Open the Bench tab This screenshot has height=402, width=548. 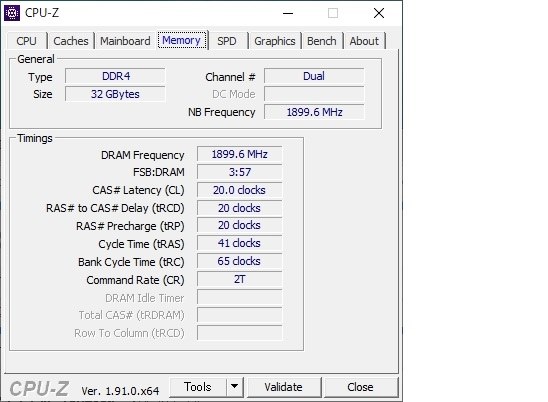[322, 41]
